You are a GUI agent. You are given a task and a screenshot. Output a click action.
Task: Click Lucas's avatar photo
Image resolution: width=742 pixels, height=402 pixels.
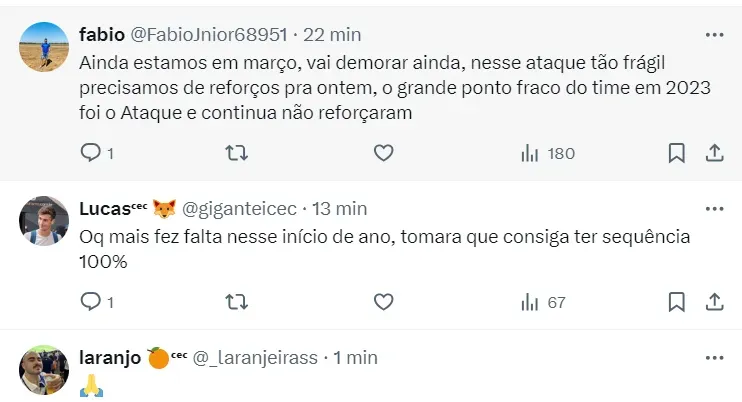tap(44, 221)
